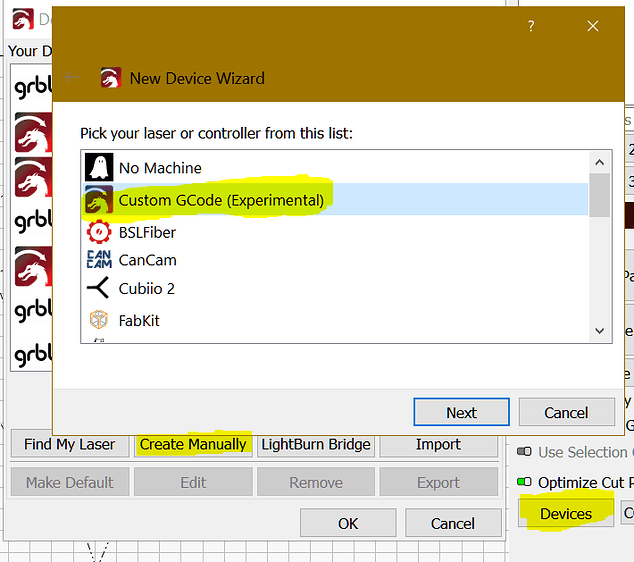
Task: Click the Export device button
Action: pos(438,482)
